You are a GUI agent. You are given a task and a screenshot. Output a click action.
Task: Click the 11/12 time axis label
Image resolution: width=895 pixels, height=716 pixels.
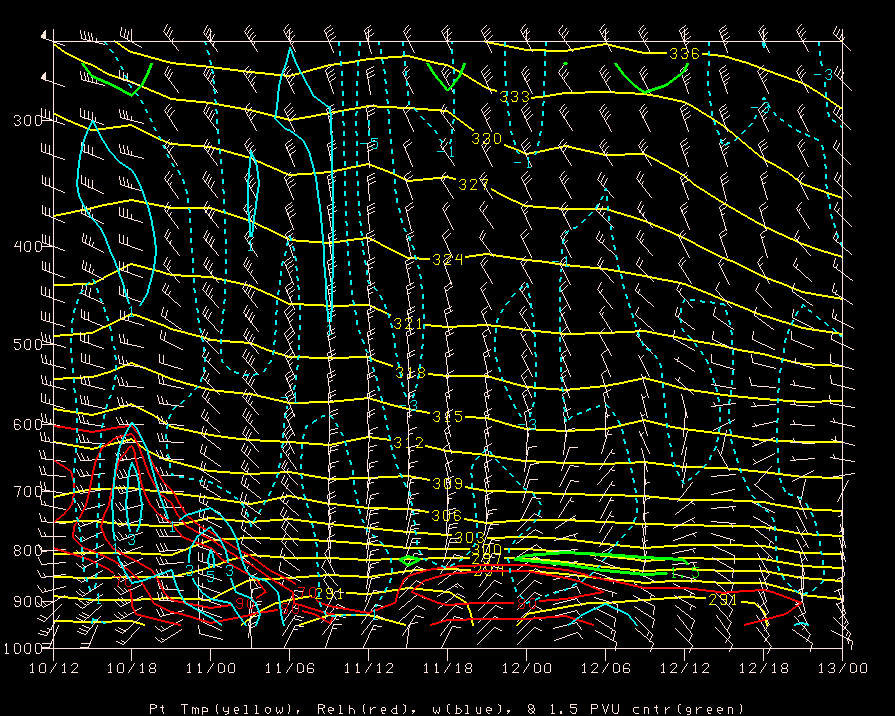pyautogui.click(x=368, y=665)
